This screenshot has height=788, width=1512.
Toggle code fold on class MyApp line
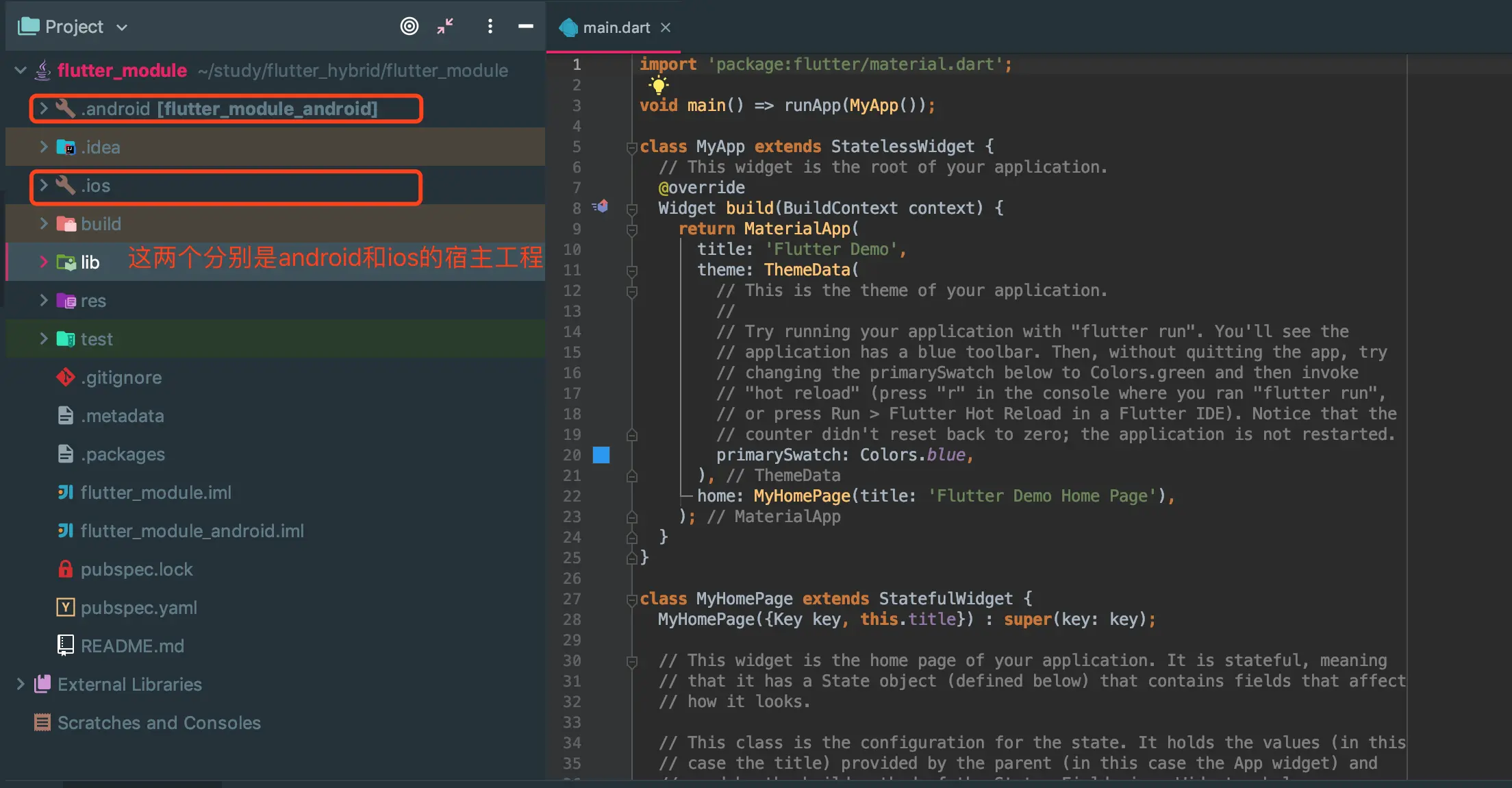(x=631, y=147)
